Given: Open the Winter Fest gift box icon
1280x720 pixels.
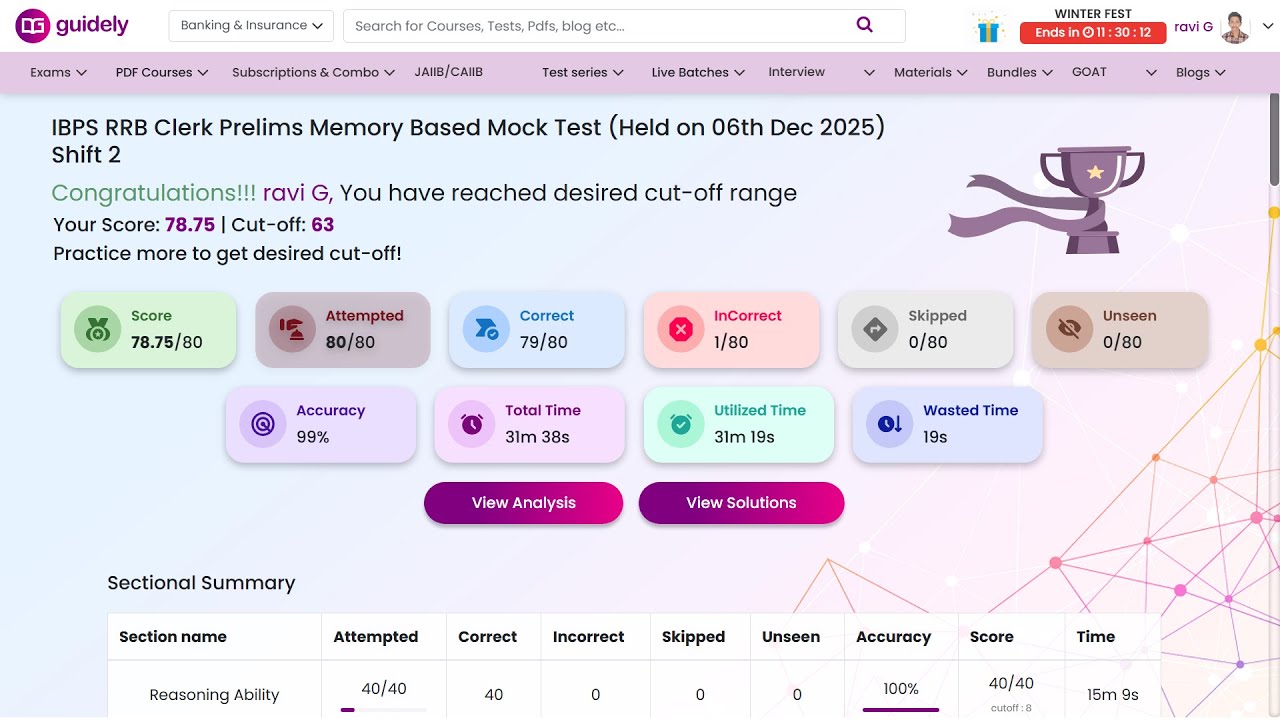Looking at the screenshot, I should [x=989, y=28].
